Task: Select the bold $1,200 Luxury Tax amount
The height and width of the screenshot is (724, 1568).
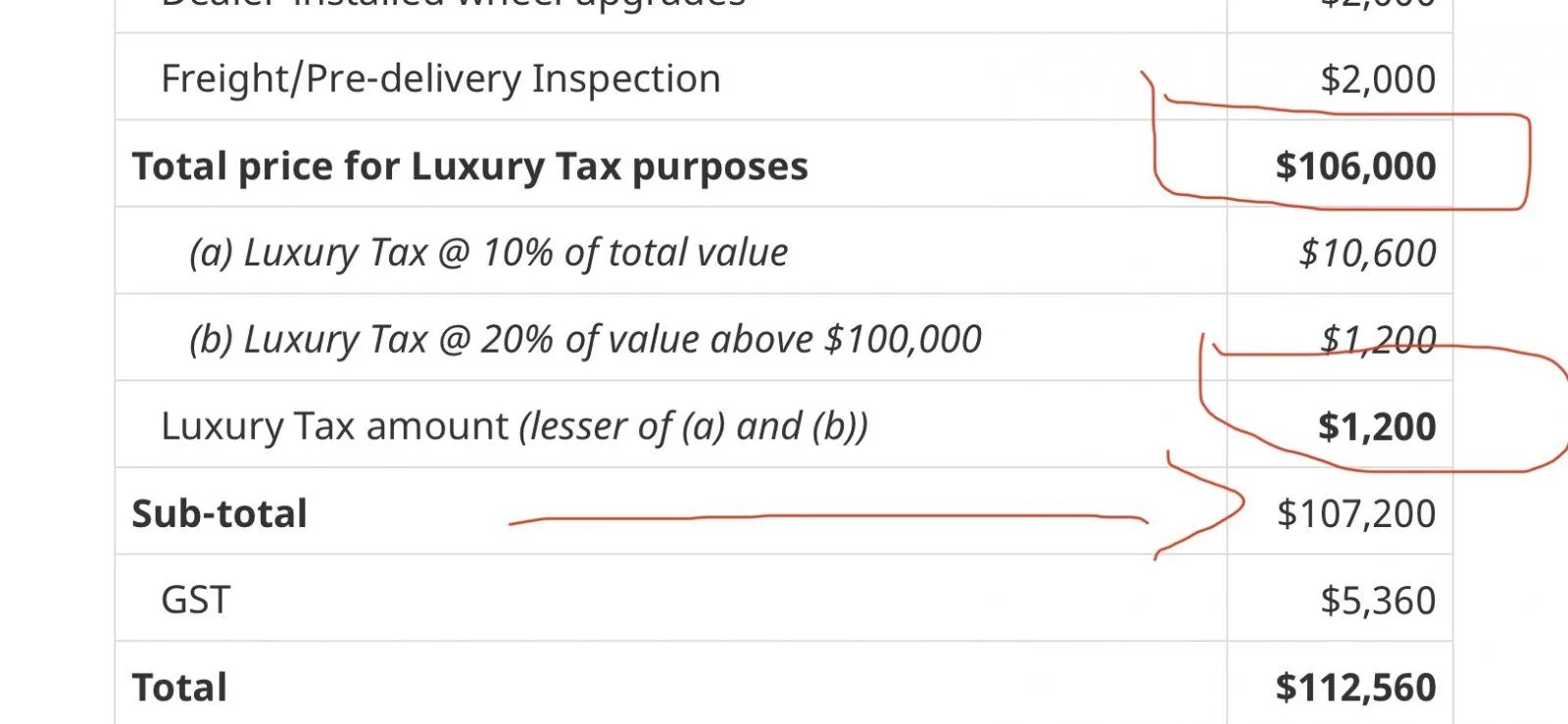Action: (x=1377, y=426)
